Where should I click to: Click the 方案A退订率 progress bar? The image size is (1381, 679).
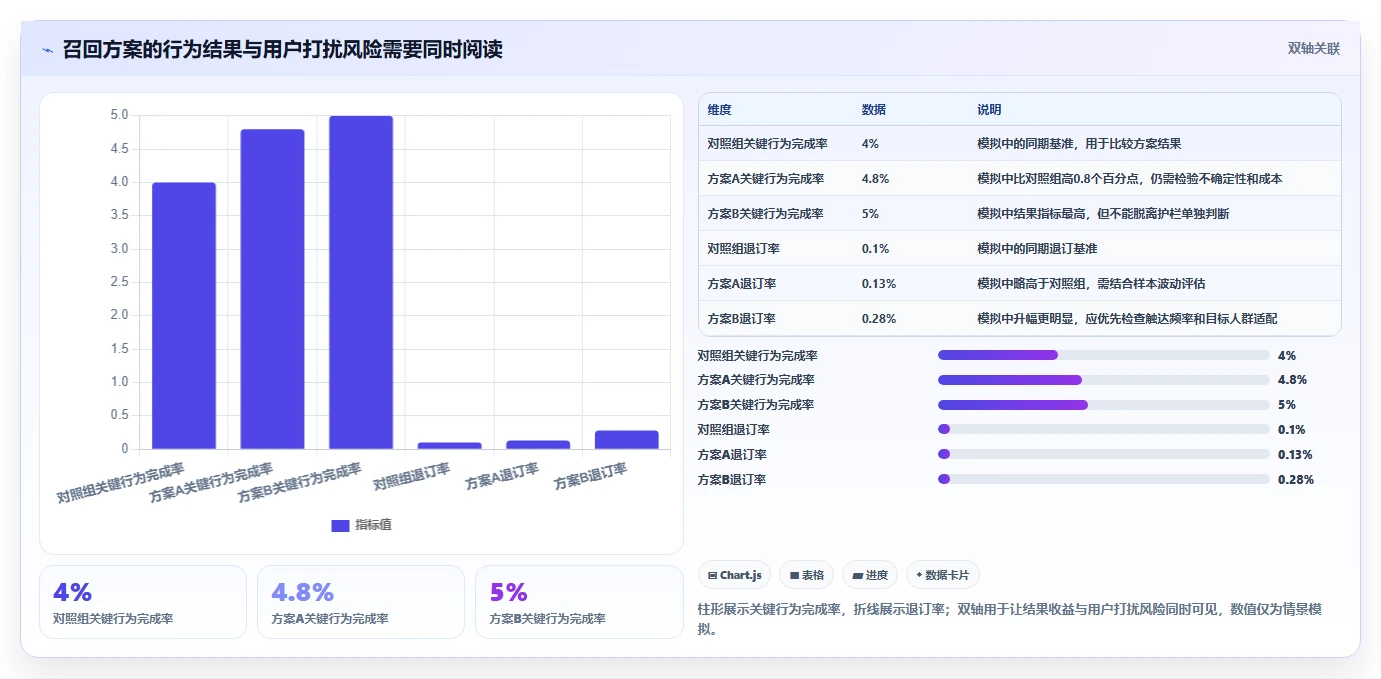click(1104, 455)
